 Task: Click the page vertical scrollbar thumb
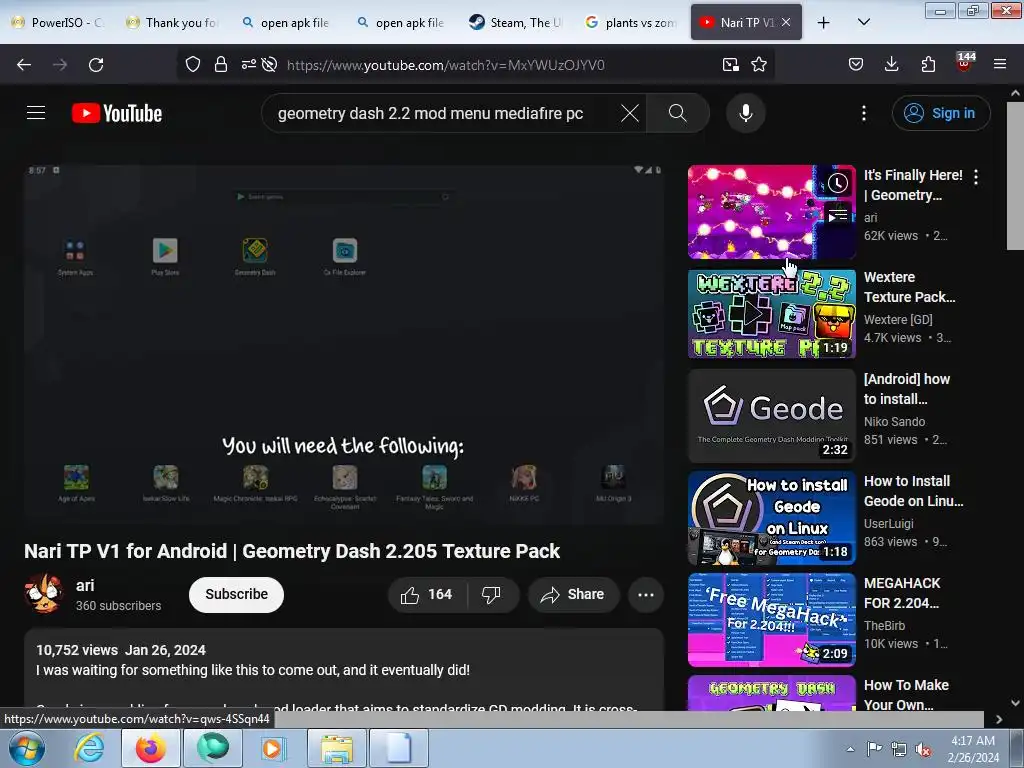(1015, 175)
